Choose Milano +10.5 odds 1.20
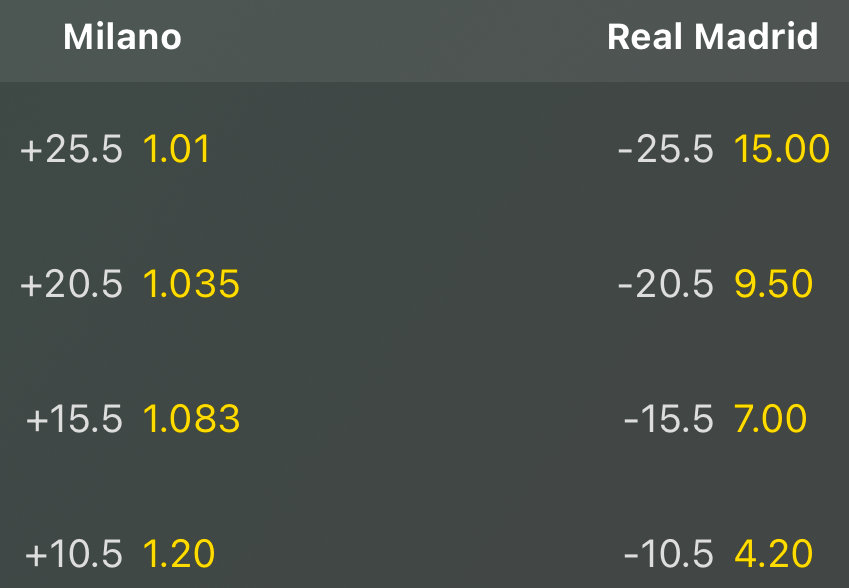849x588 pixels. coord(179,553)
